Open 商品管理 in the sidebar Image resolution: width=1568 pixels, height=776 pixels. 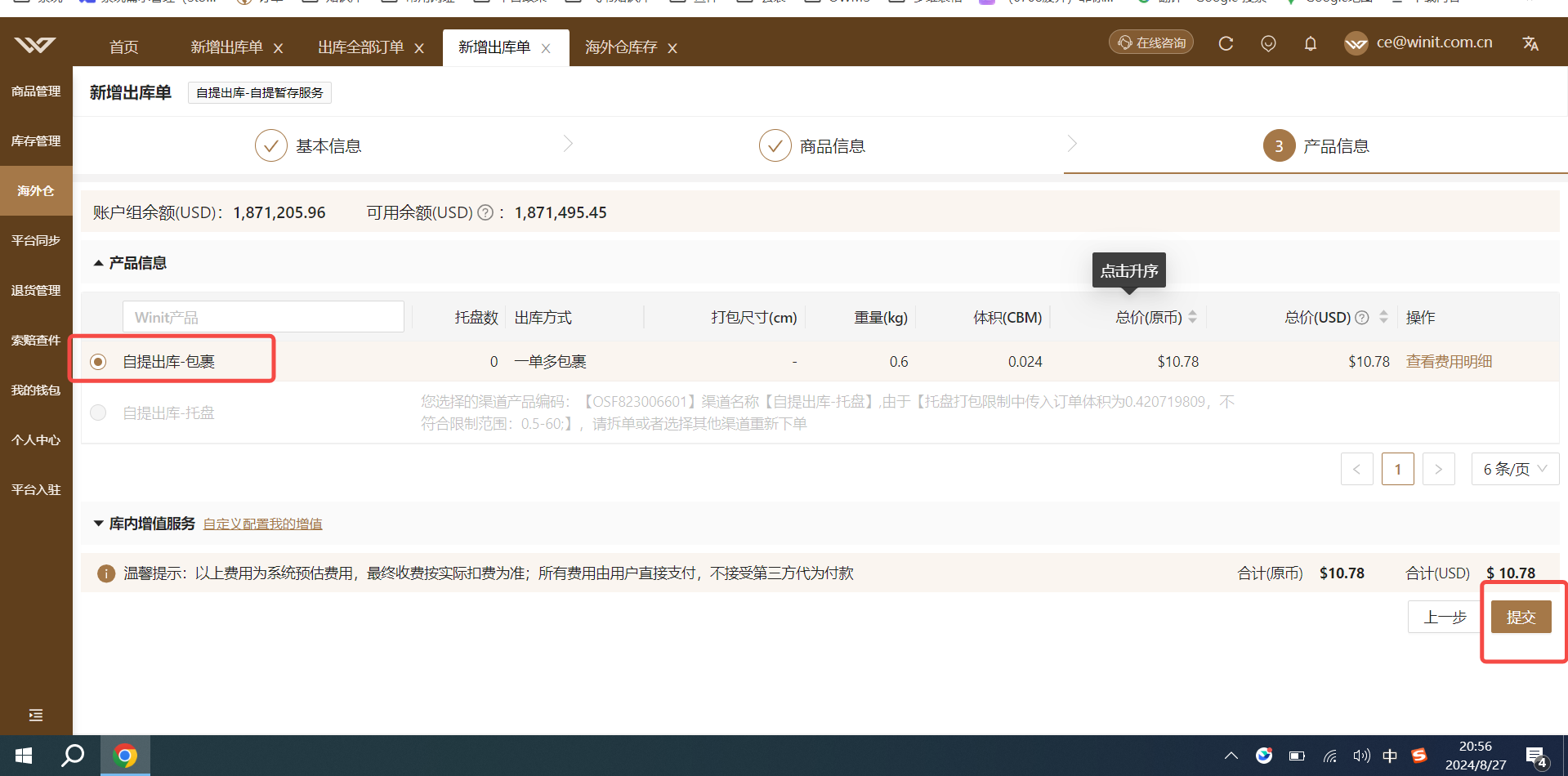coord(36,91)
